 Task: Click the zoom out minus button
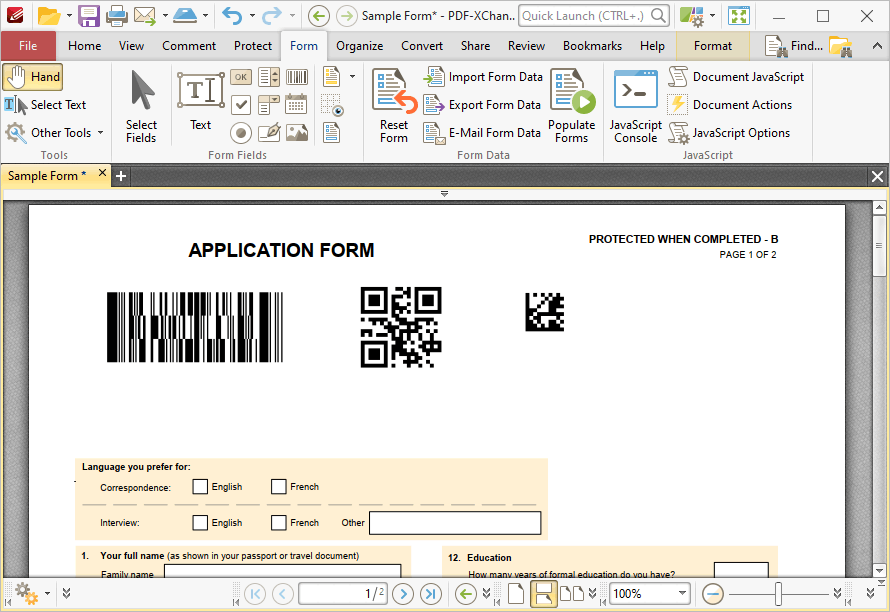pyautogui.click(x=712, y=594)
